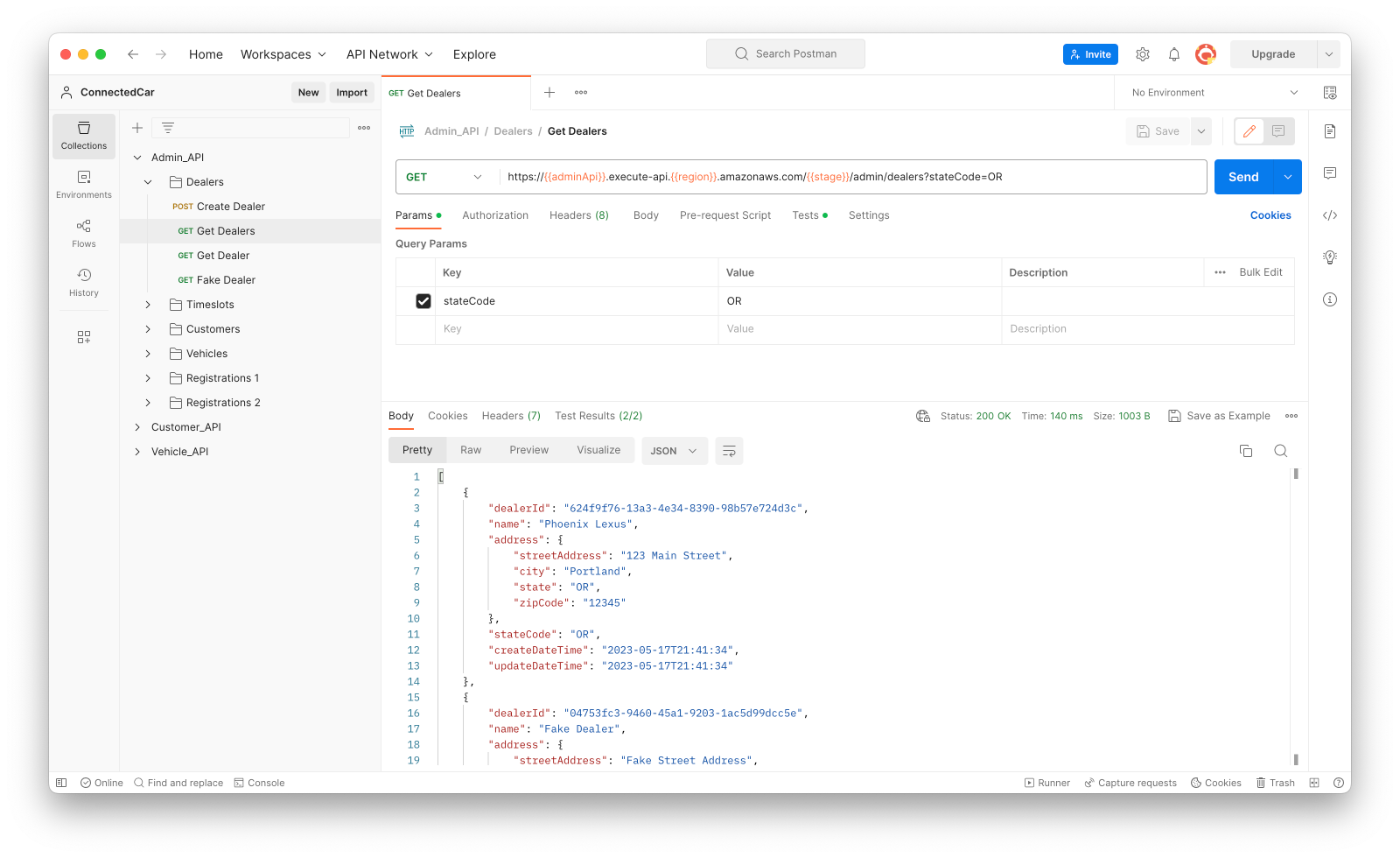Open related info lightbulb icon
The height and width of the screenshot is (858, 1400).
pos(1330,257)
